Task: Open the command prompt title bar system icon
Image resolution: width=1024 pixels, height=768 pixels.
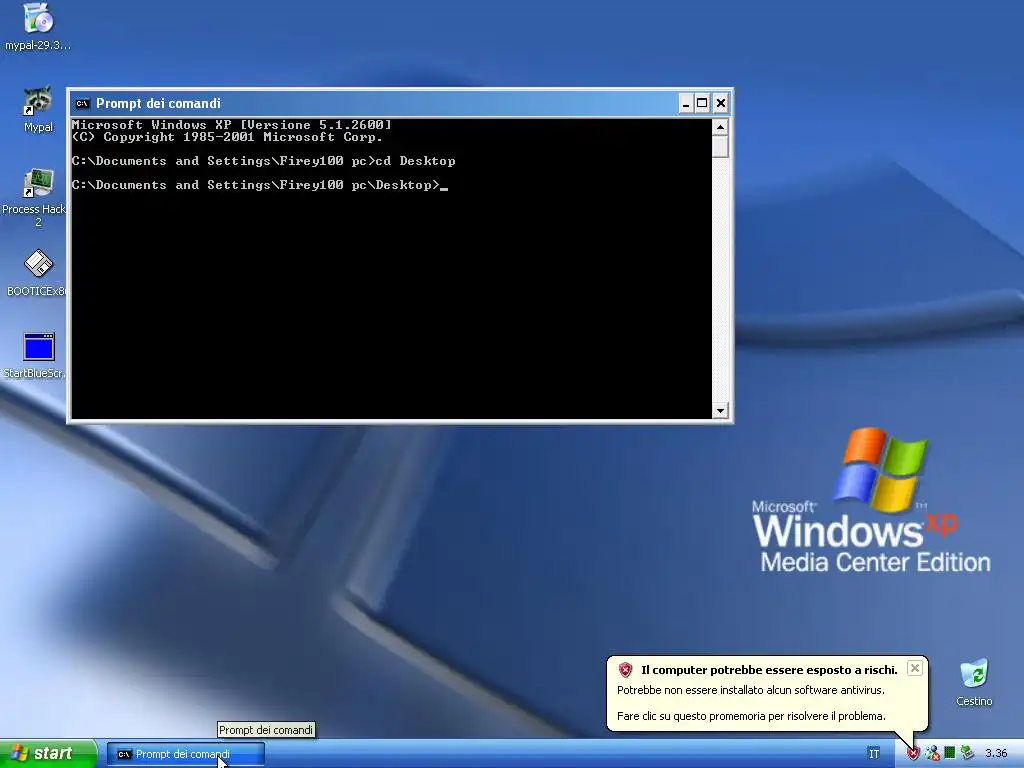Action: point(82,103)
